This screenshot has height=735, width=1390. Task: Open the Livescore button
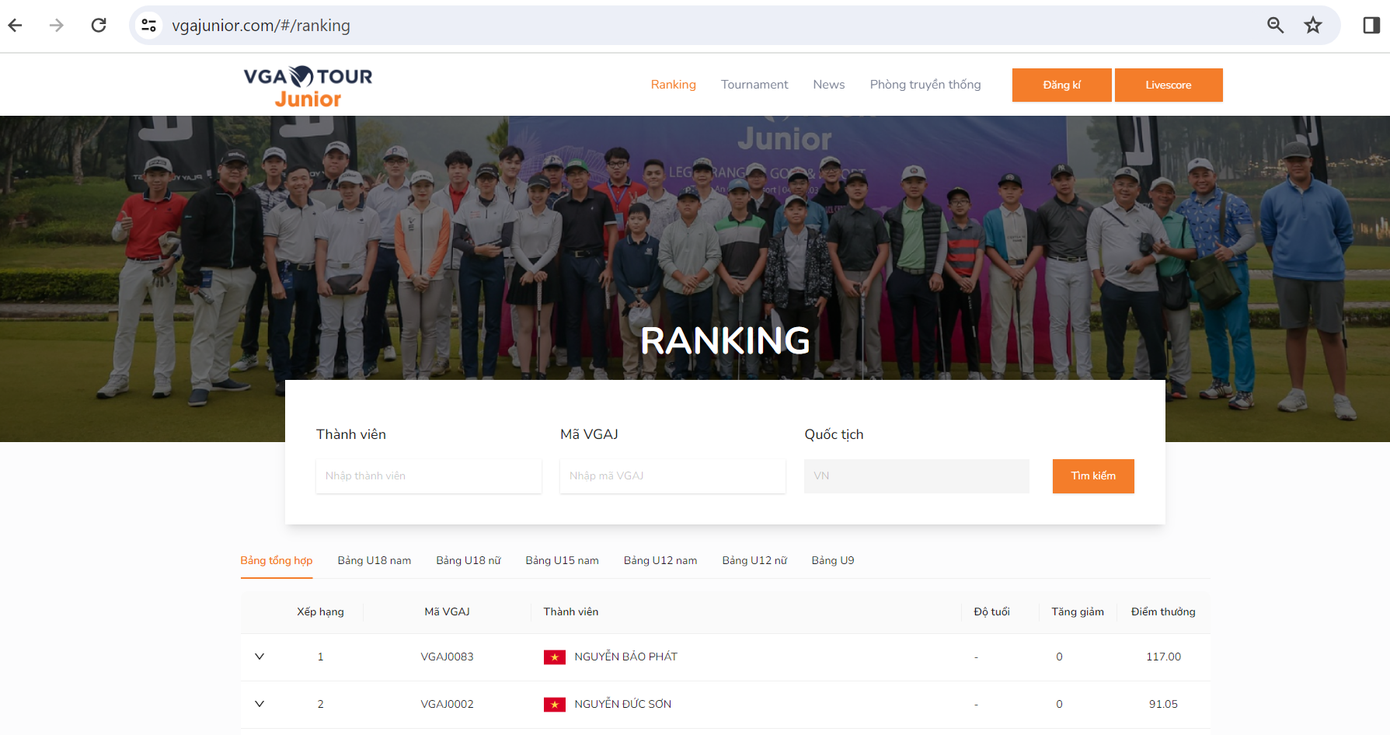[x=1168, y=85]
